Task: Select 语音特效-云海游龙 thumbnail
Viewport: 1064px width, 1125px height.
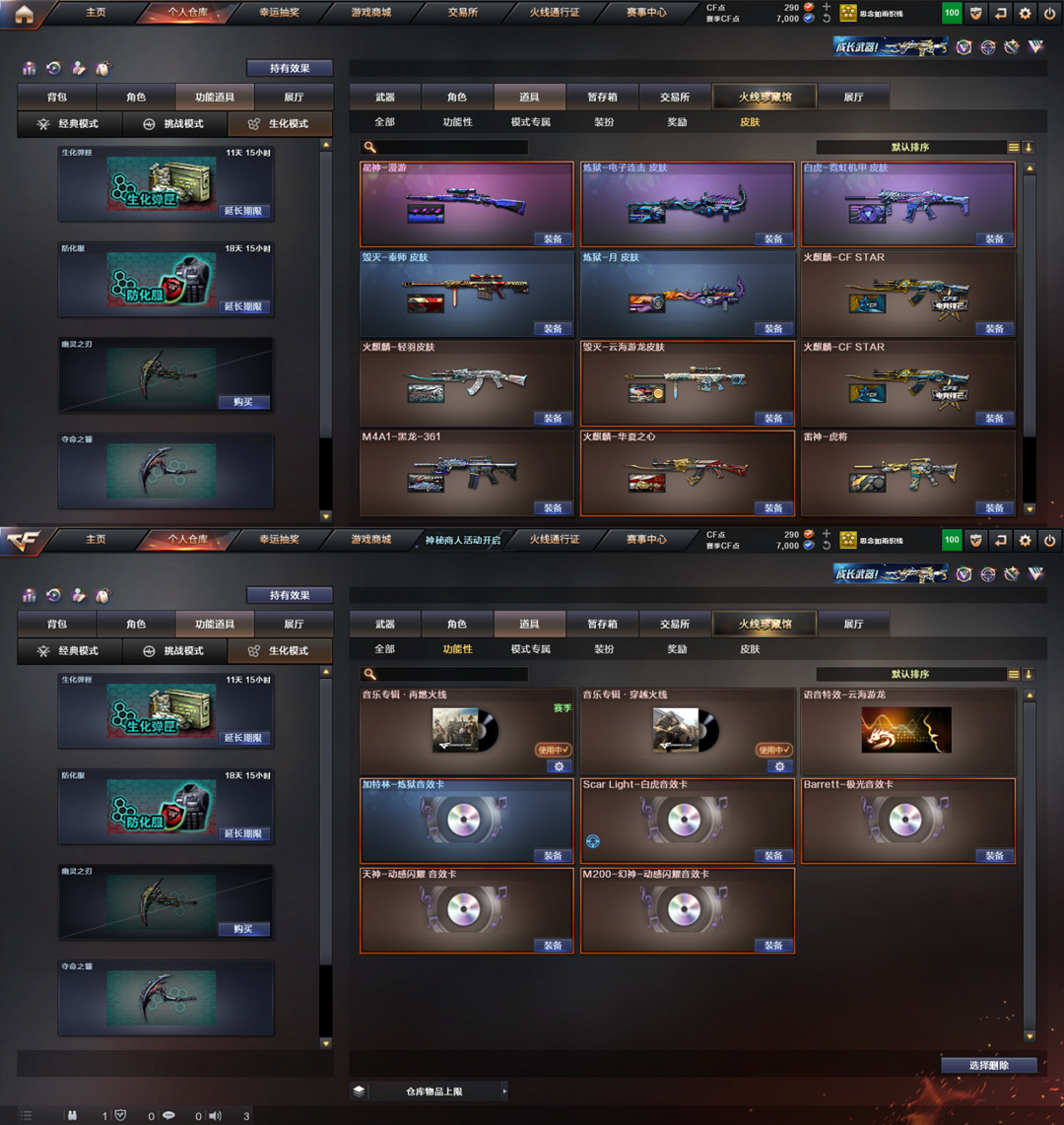Action: (x=906, y=730)
